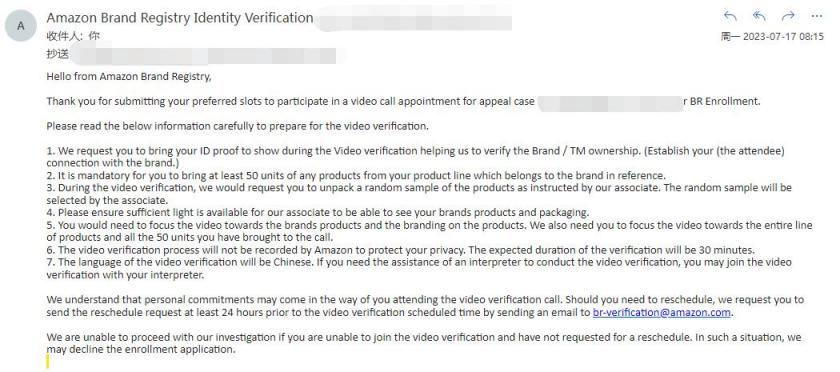This screenshot has height=372, width=840.
Task: Click item 2 about bringing 50 units
Action: coord(356,176)
